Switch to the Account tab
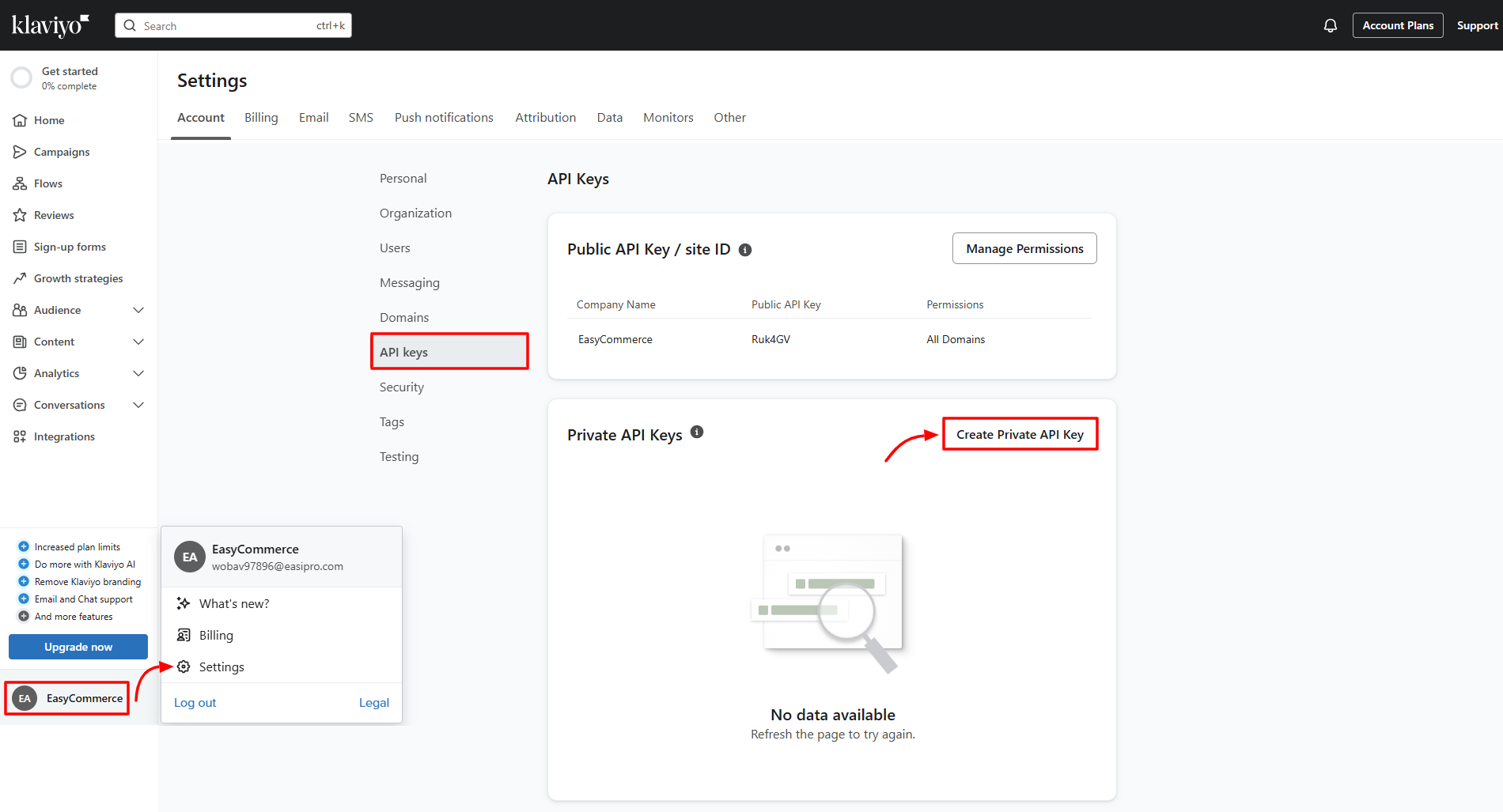The width and height of the screenshot is (1503, 812). [x=201, y=117]
